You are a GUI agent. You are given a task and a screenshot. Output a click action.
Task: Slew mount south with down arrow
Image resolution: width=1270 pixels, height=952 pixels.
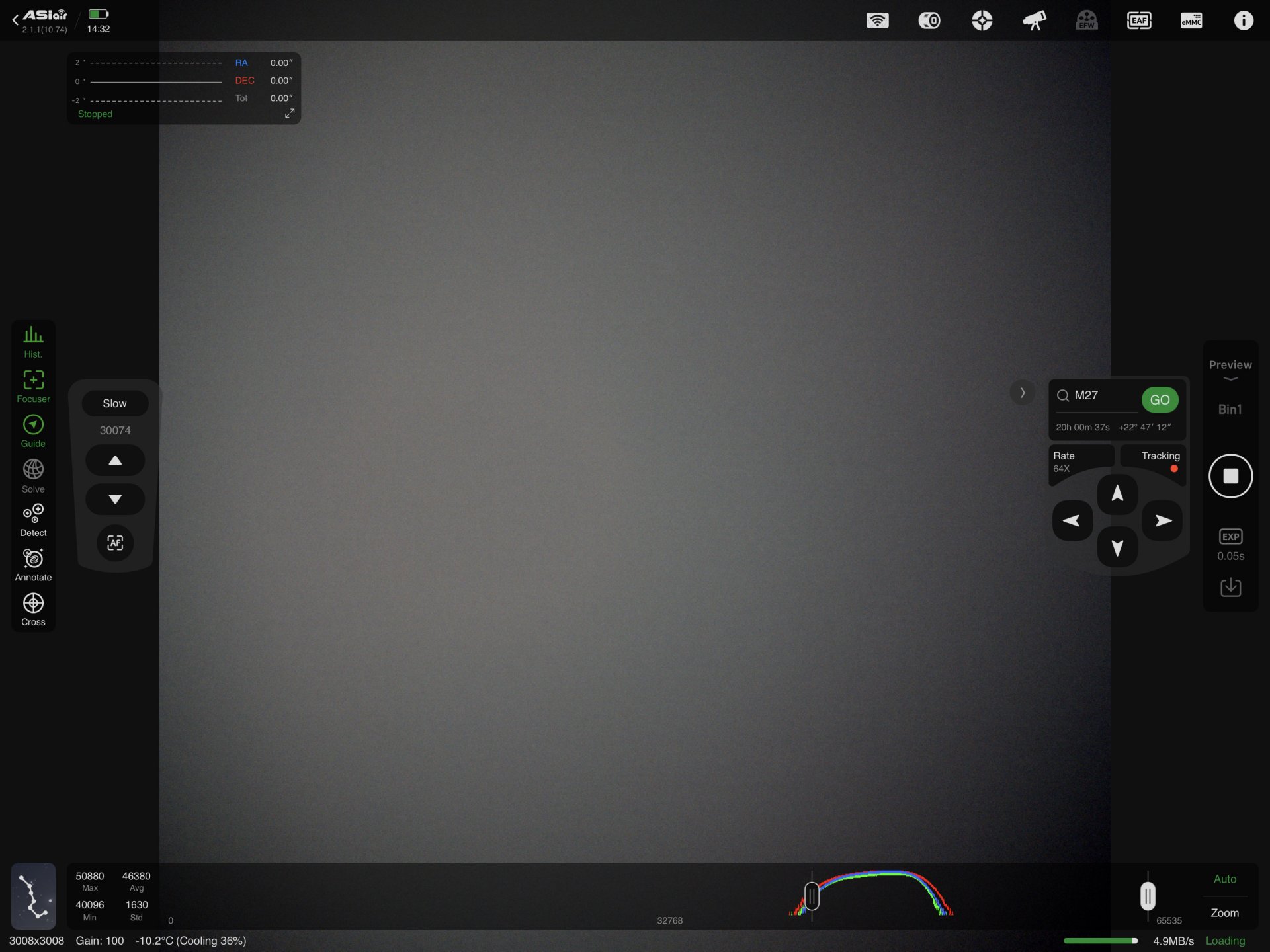pos(1117,547)
